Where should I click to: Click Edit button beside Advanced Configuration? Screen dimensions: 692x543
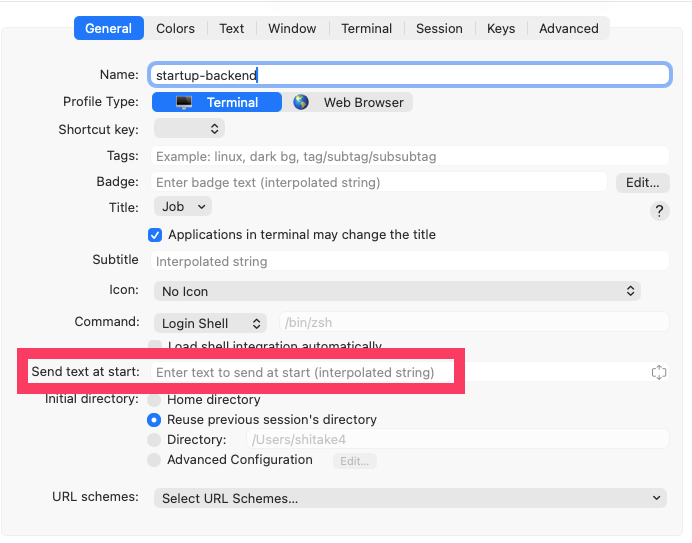354,461
